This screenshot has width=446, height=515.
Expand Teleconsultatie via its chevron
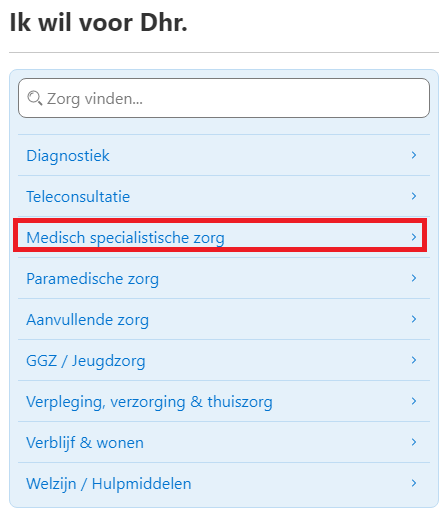click(414, 196)
